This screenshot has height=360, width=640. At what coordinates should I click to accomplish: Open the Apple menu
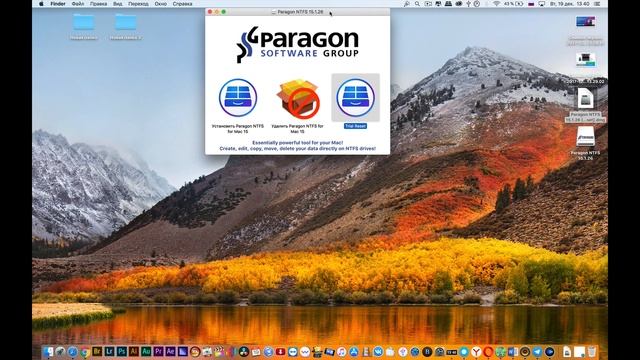tap(41, 4)
